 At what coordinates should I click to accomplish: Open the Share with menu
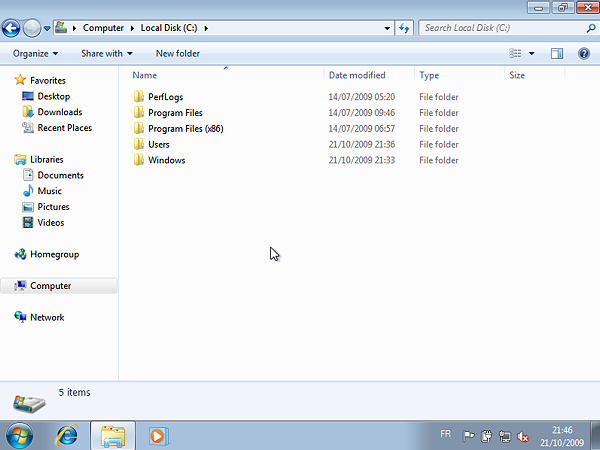click(107, 53)
